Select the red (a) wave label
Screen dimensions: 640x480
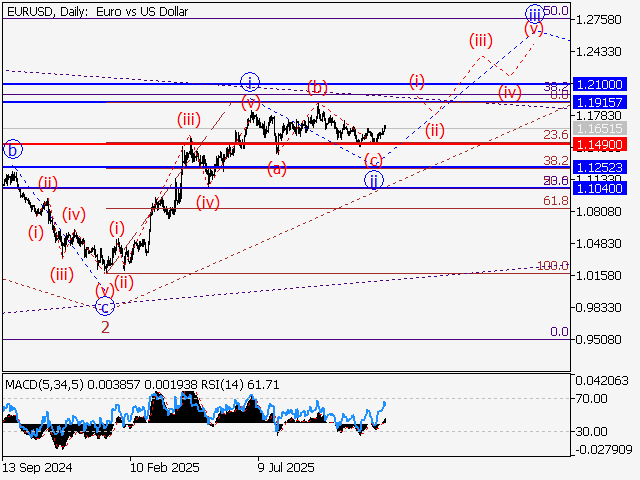277,169
